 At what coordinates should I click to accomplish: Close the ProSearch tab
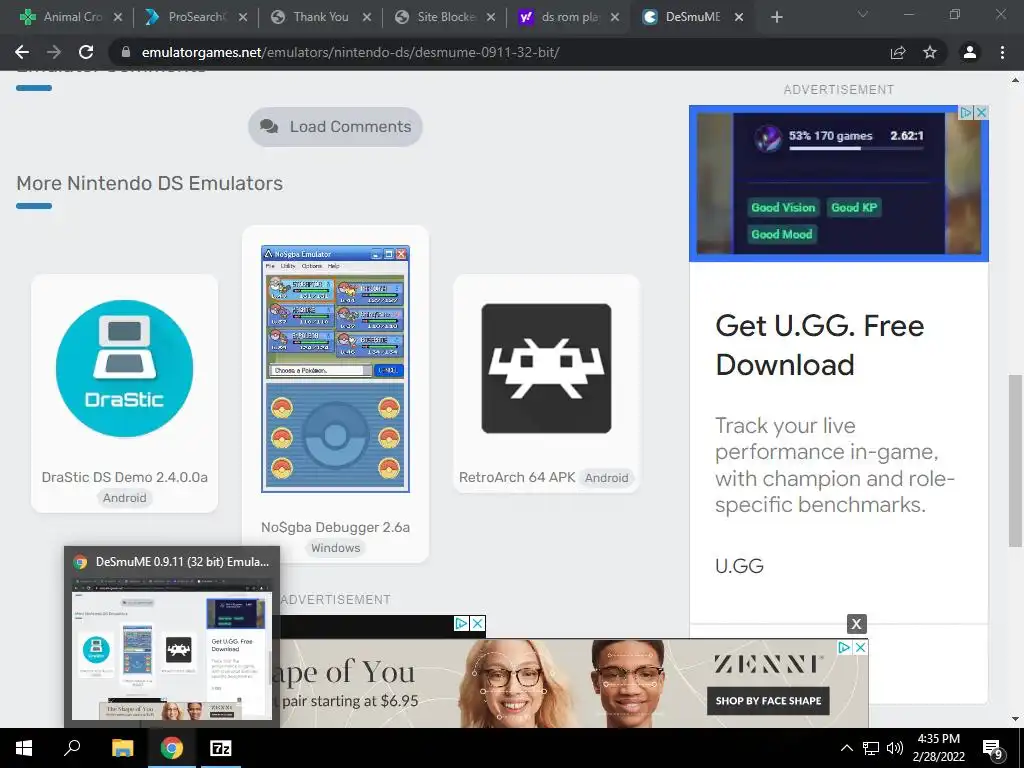tap(243, 18)
